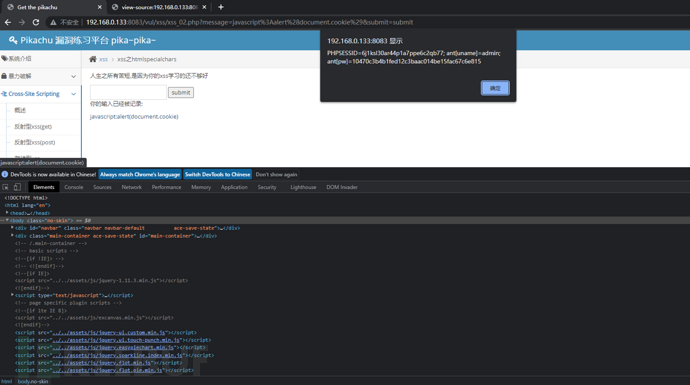
Task: Switch to the DOM Invader DevTools tab
Action: (x=342, y=187)
